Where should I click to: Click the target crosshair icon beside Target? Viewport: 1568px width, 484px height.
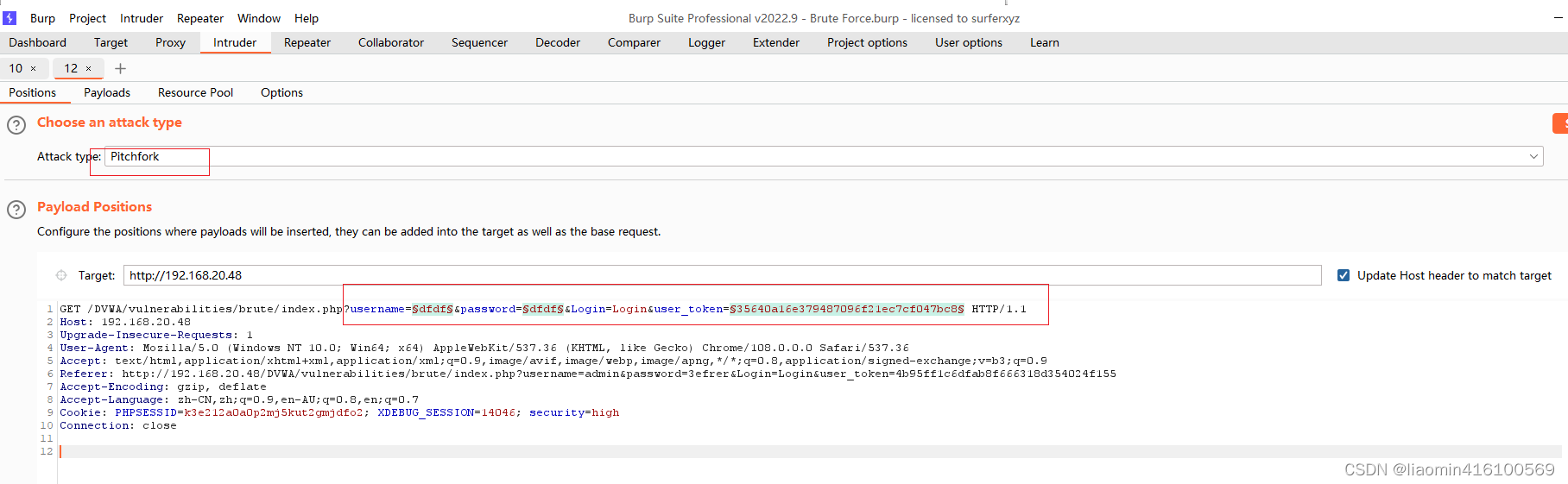point(61,275)
